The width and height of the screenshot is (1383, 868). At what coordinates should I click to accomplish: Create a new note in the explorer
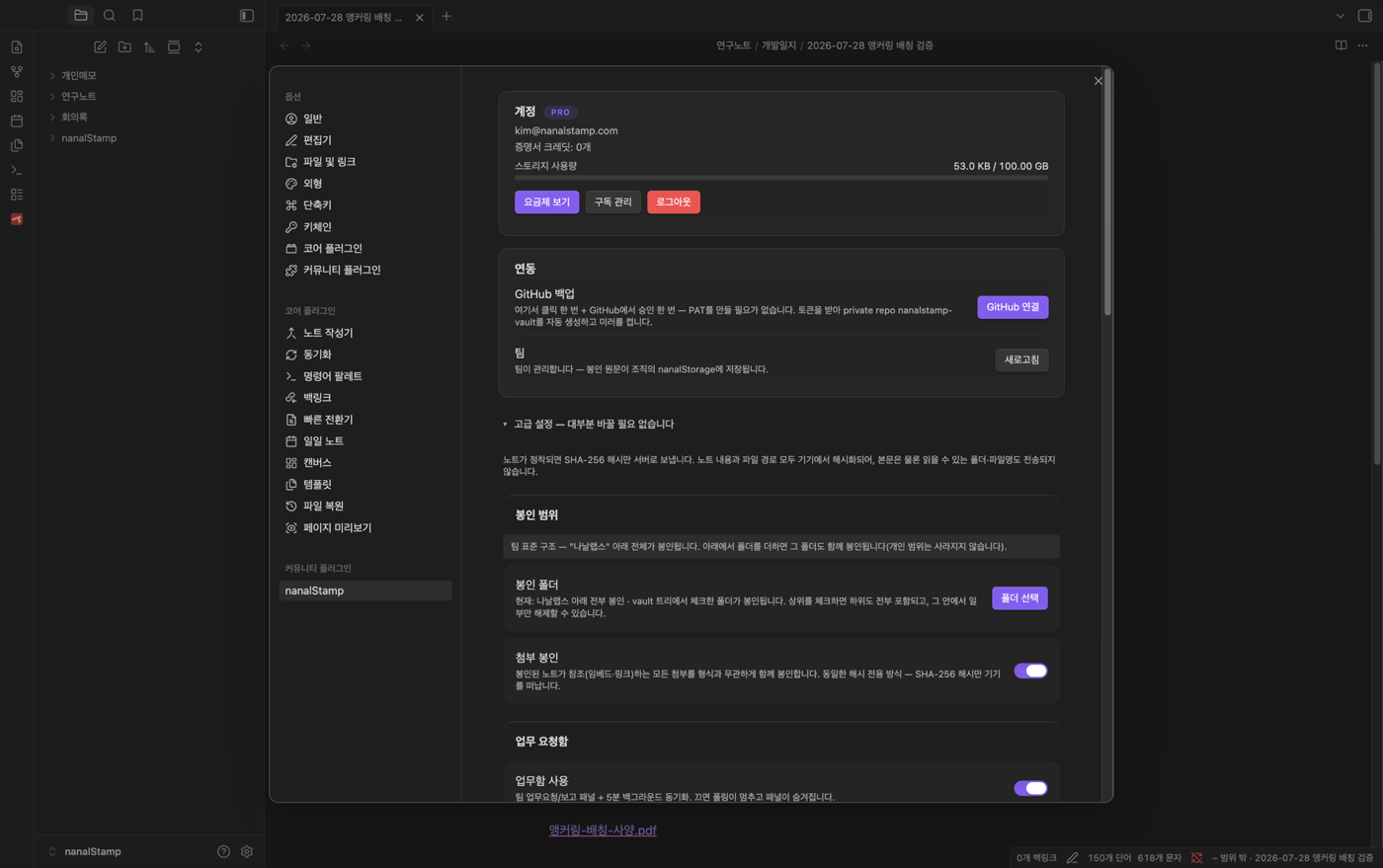(100, 47)
